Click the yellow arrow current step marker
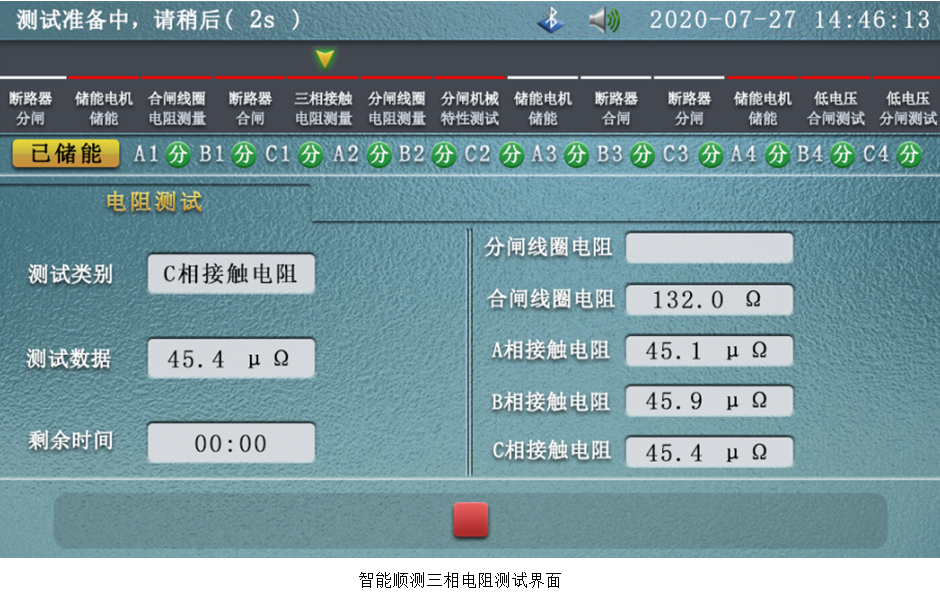940x603 pixels. click(324, 59)
